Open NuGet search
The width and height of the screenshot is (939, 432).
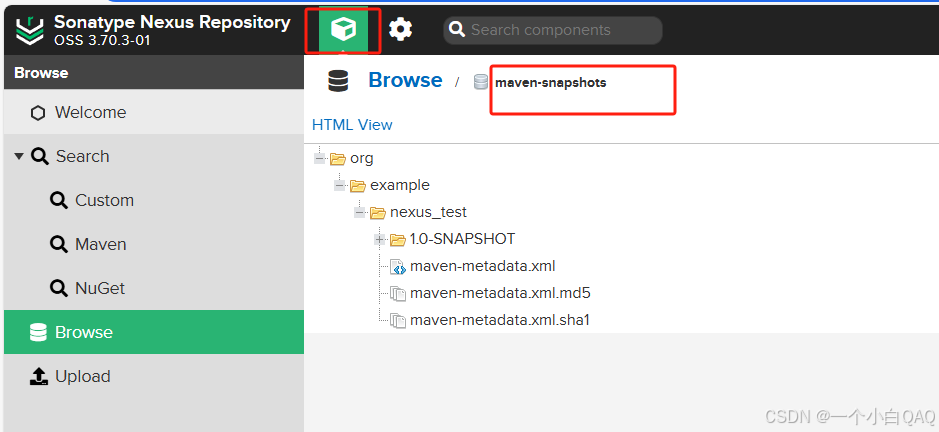pyautogui.click(x=154, y=288)
